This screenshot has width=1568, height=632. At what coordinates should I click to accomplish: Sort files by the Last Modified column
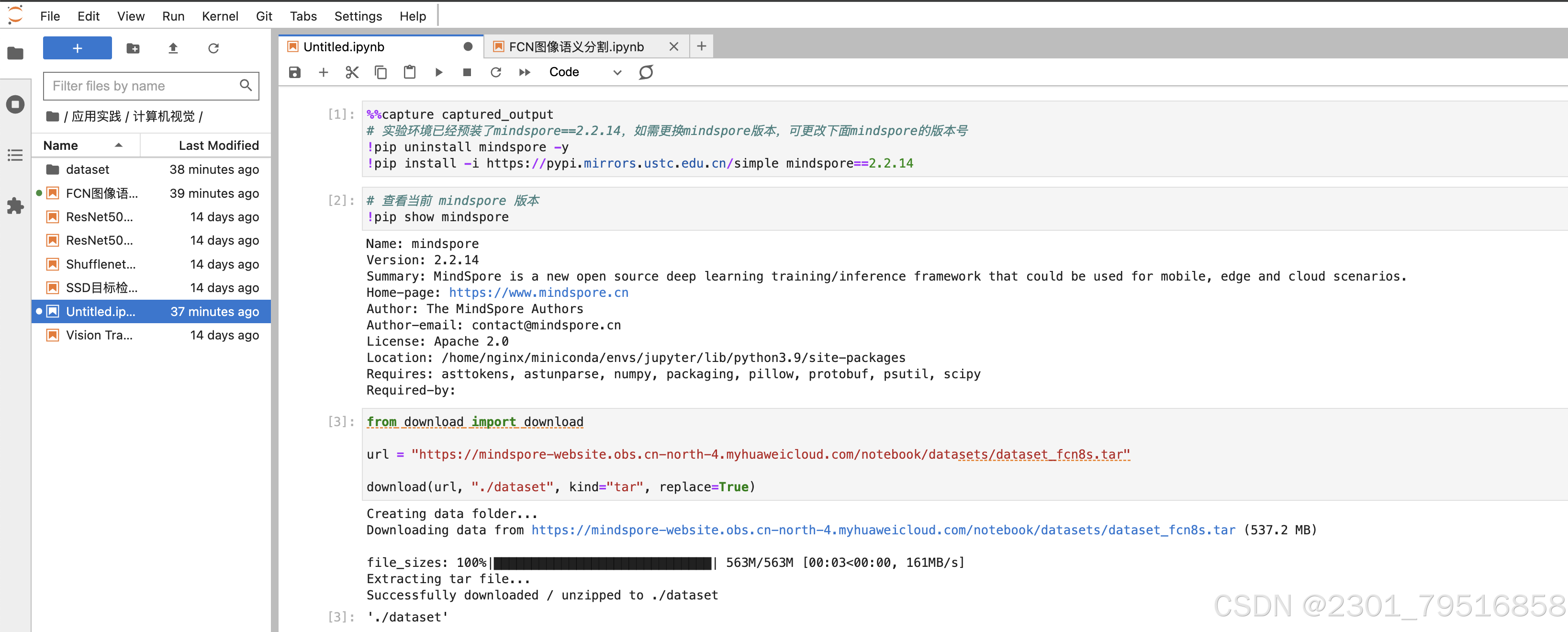tap(218, 146)
